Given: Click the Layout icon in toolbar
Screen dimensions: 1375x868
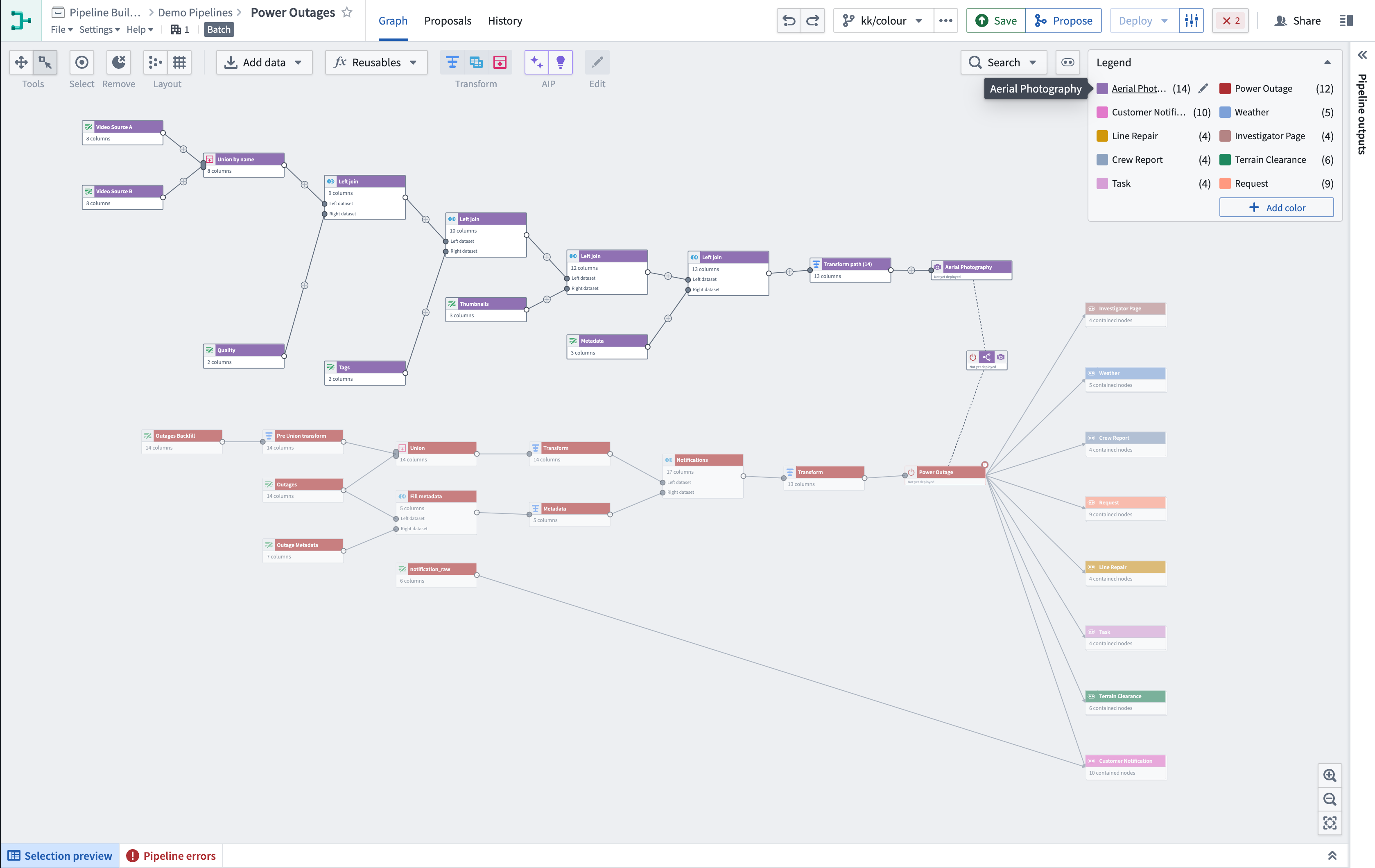Looking at the screenshot, I should (x=155, y=62).
